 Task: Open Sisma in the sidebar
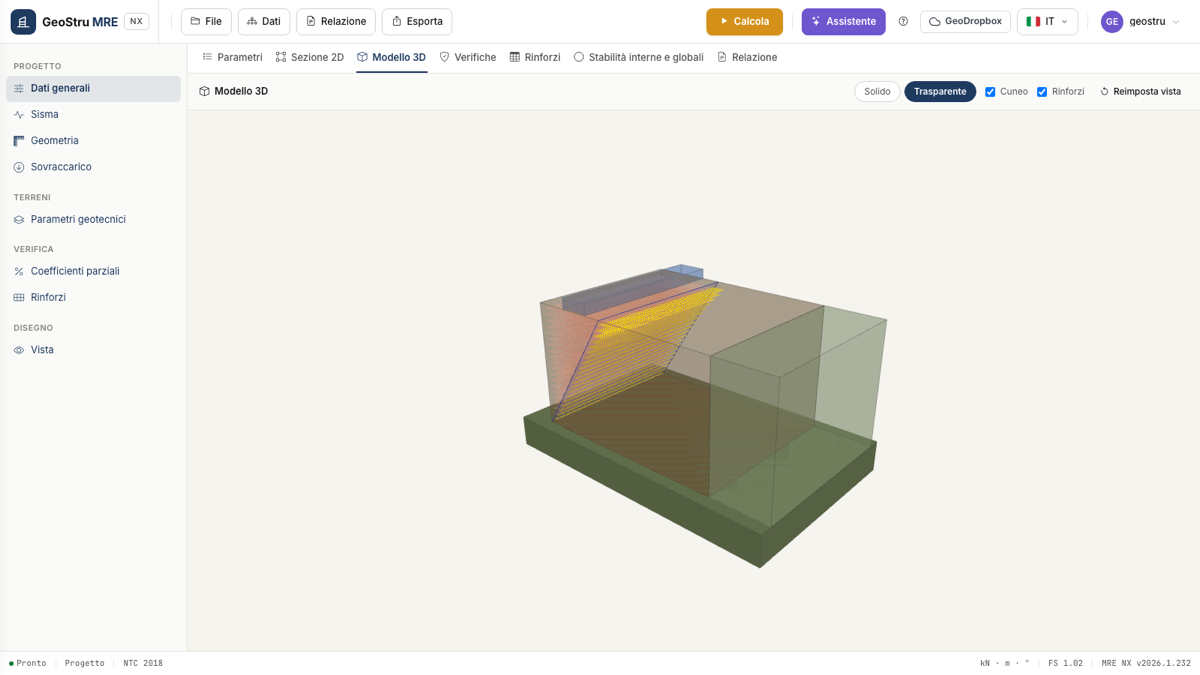(x=93, y=115)
